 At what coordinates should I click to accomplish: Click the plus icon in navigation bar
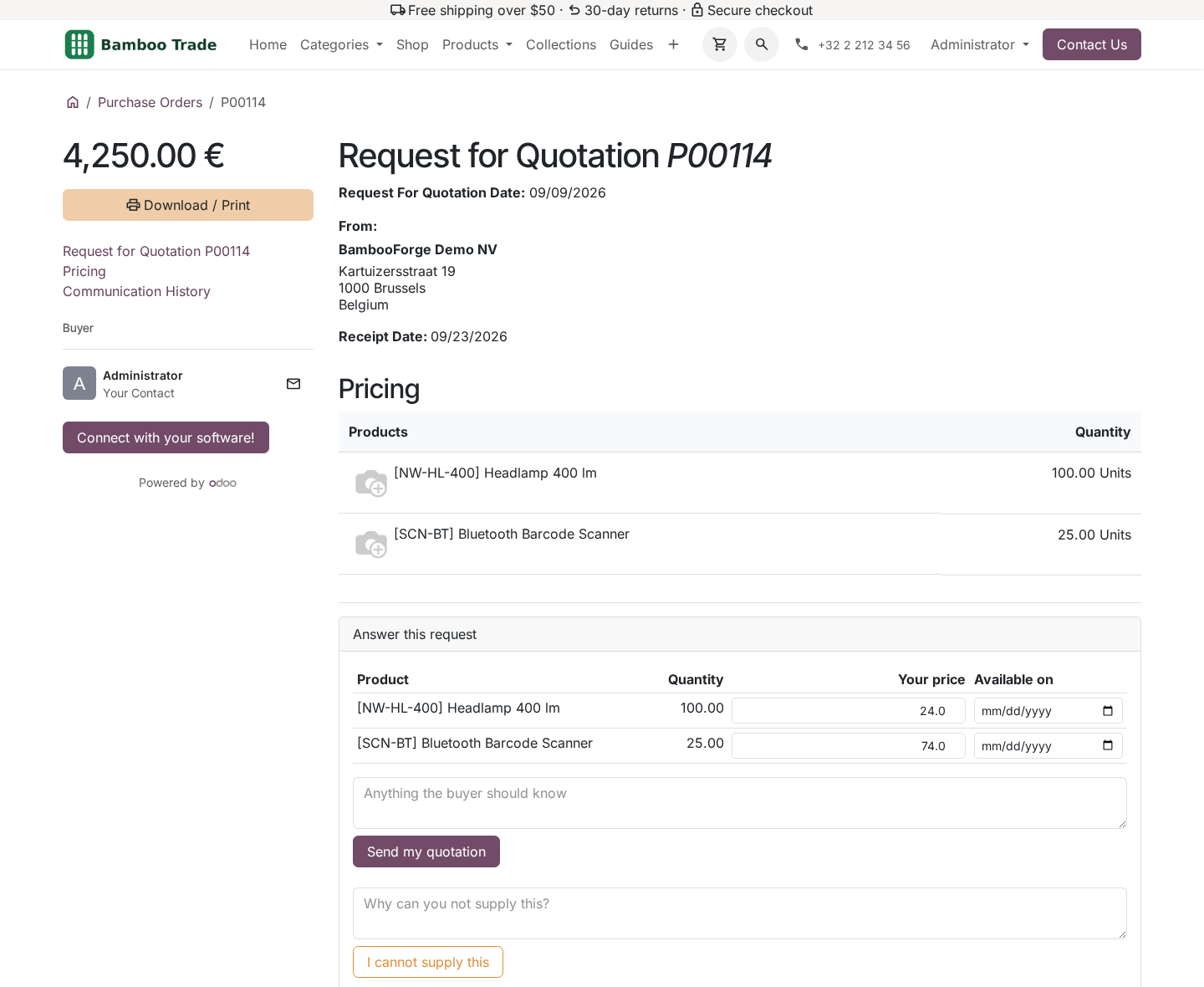point(673,44)
